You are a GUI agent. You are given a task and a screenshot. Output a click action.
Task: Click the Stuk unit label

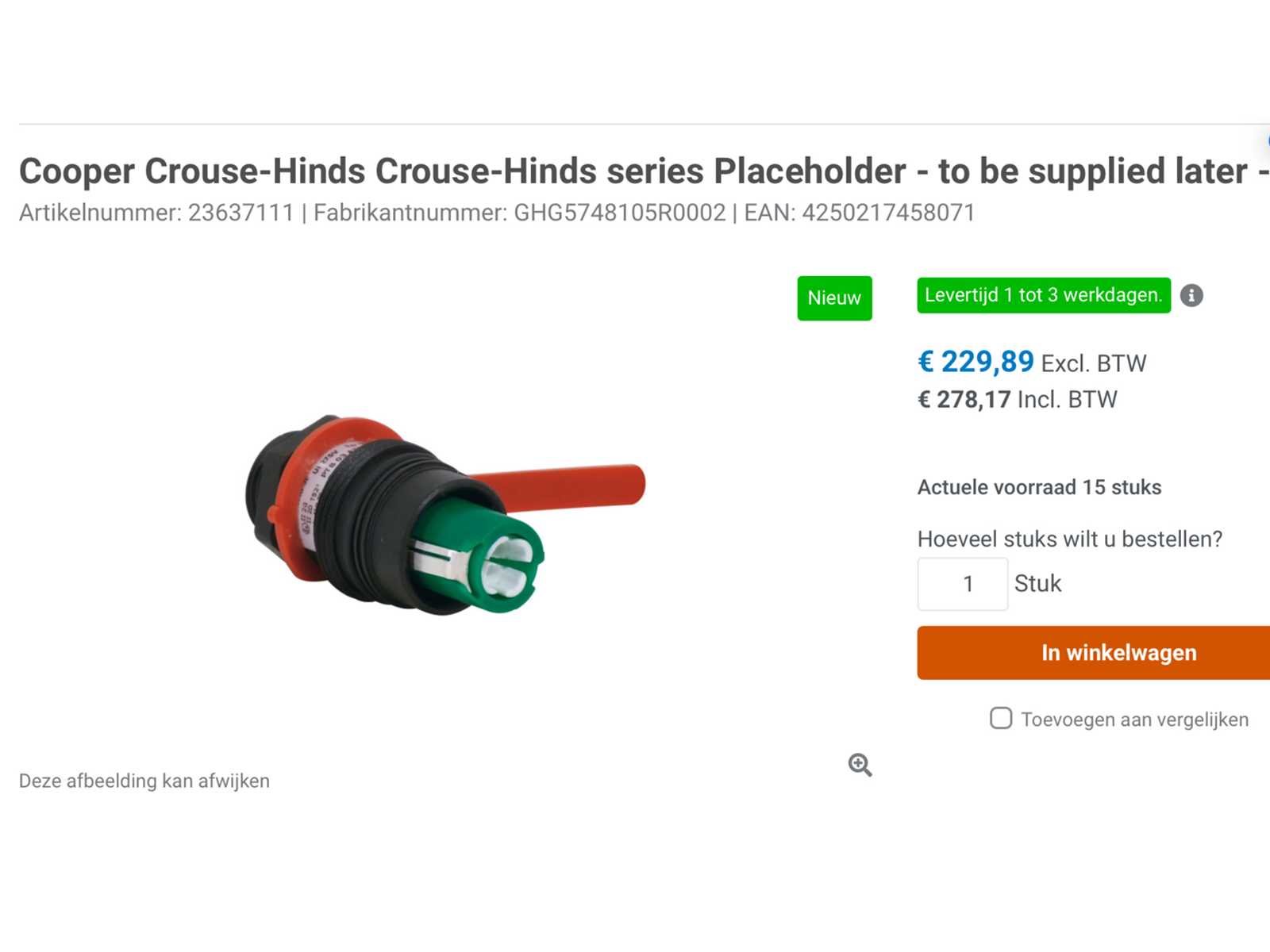pyautogui.click(x=1037, y=584)
